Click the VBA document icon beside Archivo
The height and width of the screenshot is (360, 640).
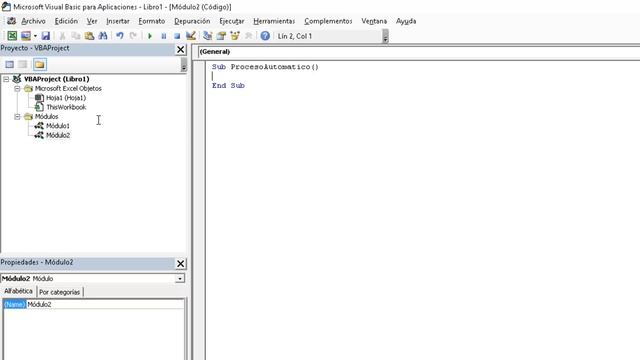tap(11, 21)
